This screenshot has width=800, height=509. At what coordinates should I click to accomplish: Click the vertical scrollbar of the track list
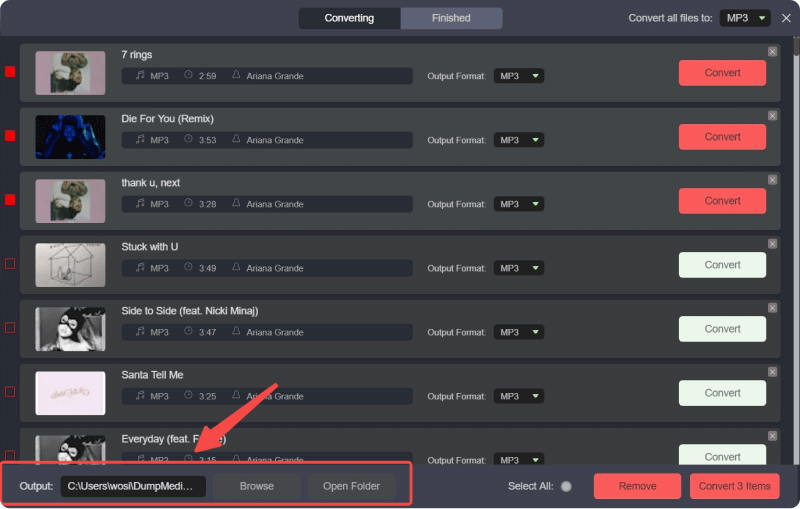pos(796,250)
